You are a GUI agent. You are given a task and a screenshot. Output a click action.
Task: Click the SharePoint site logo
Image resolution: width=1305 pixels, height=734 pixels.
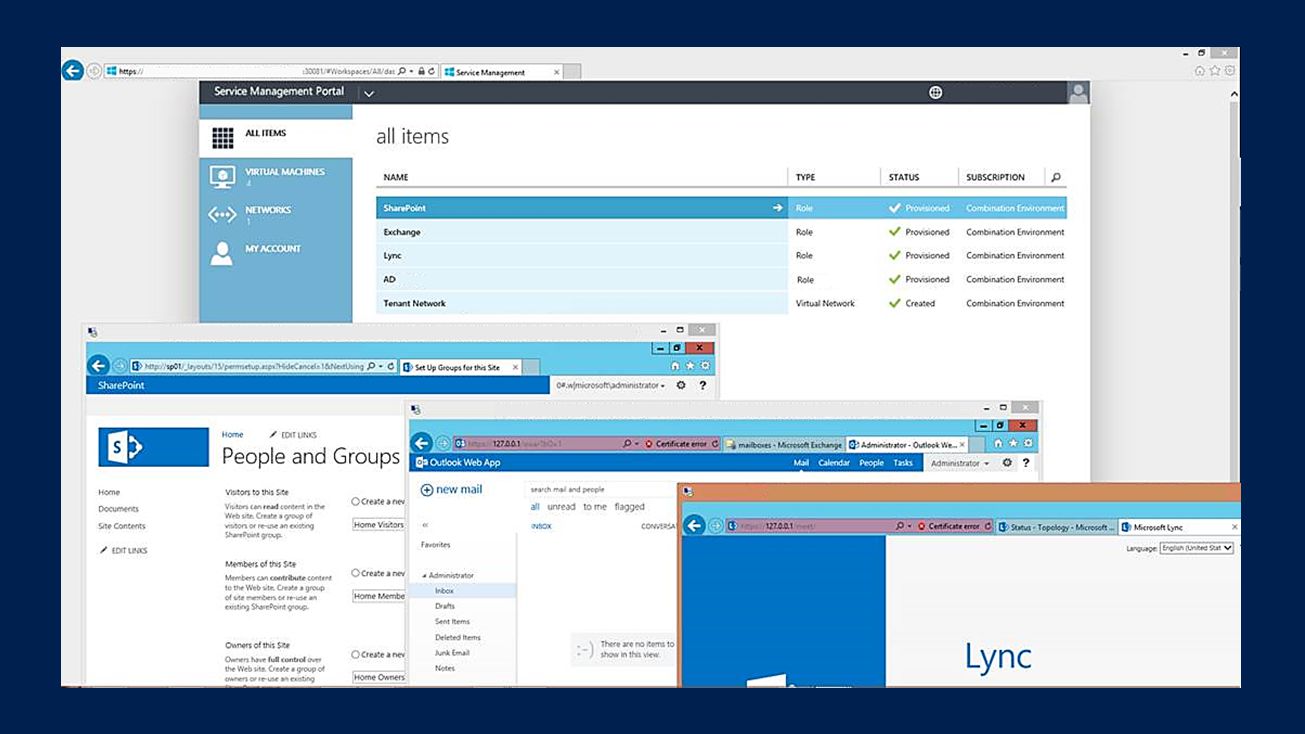click(153, 447)
